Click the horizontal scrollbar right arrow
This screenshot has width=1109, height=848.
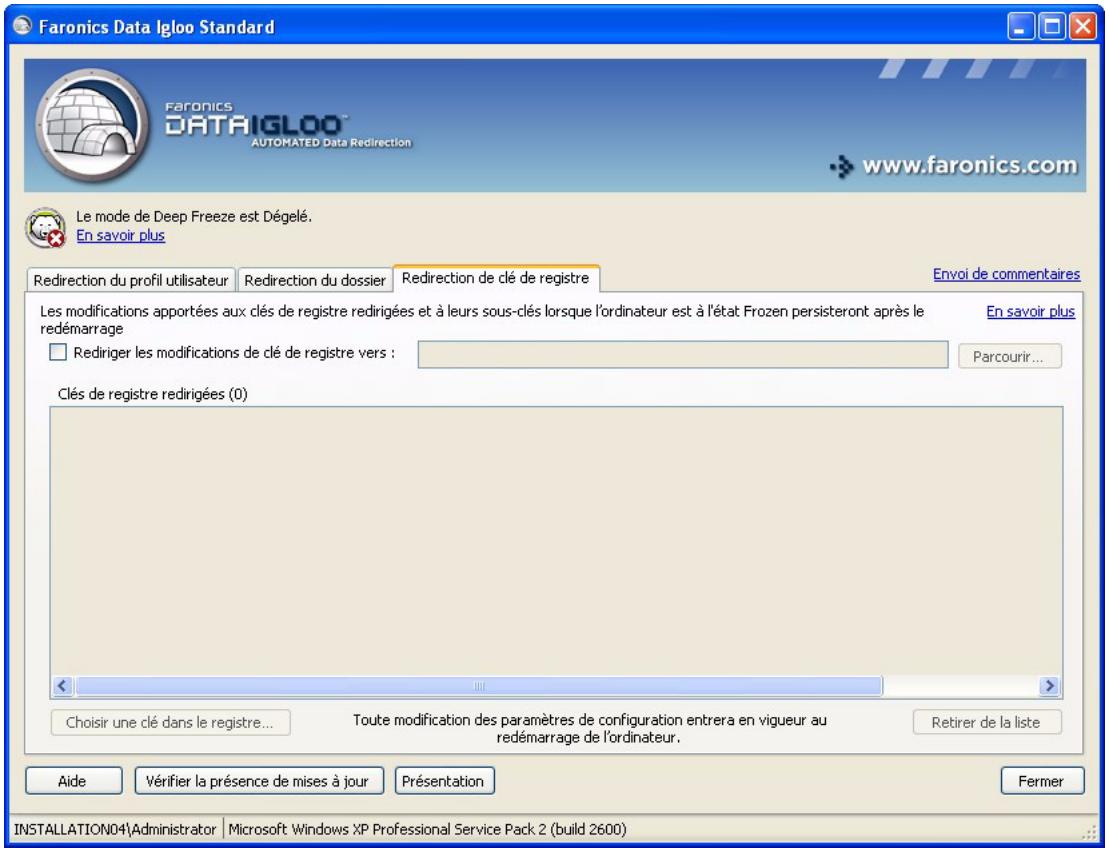coord(1050,685)
